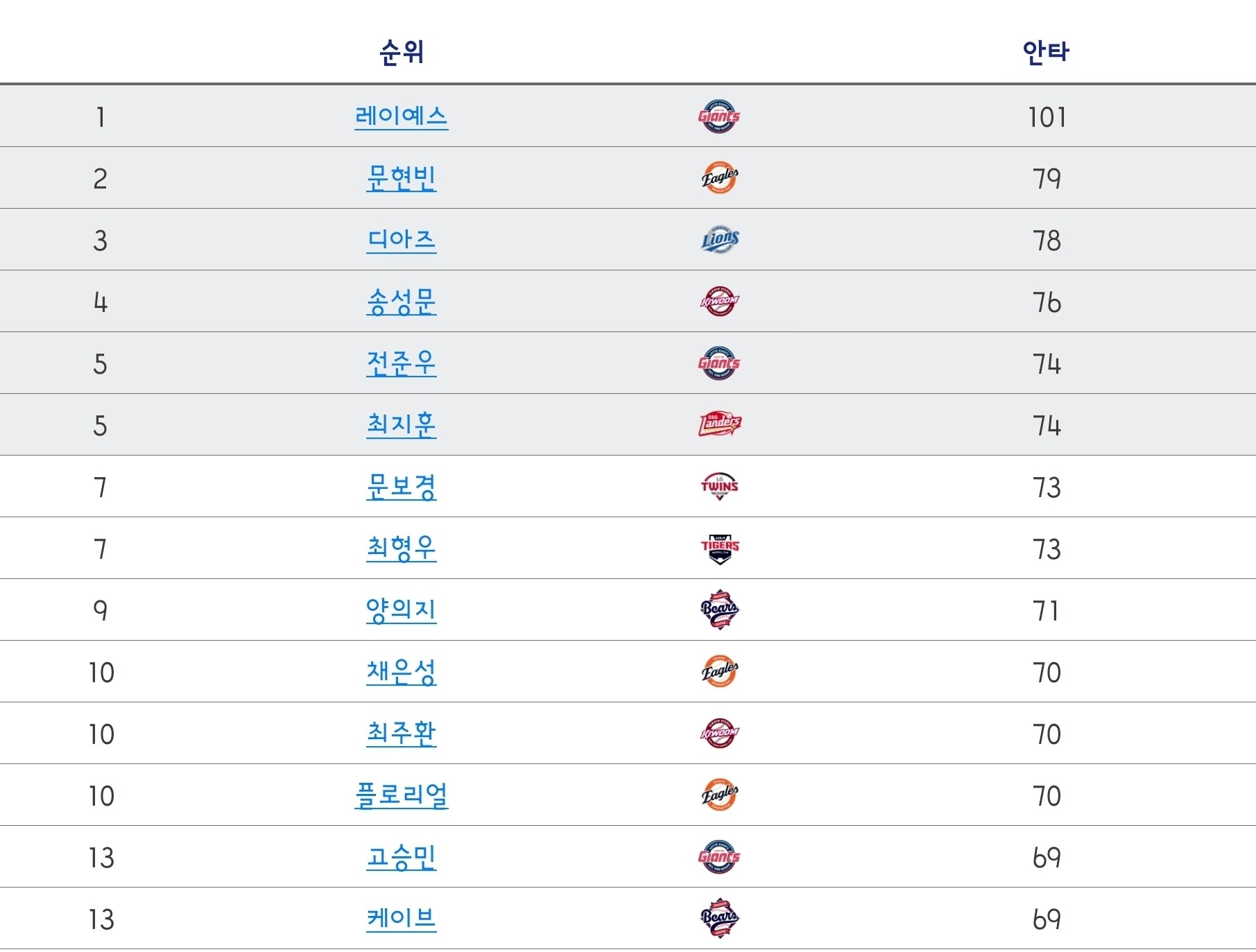Click the Giants logo beside 레이예스
1256x952 pixels.
tap(719, 116)
